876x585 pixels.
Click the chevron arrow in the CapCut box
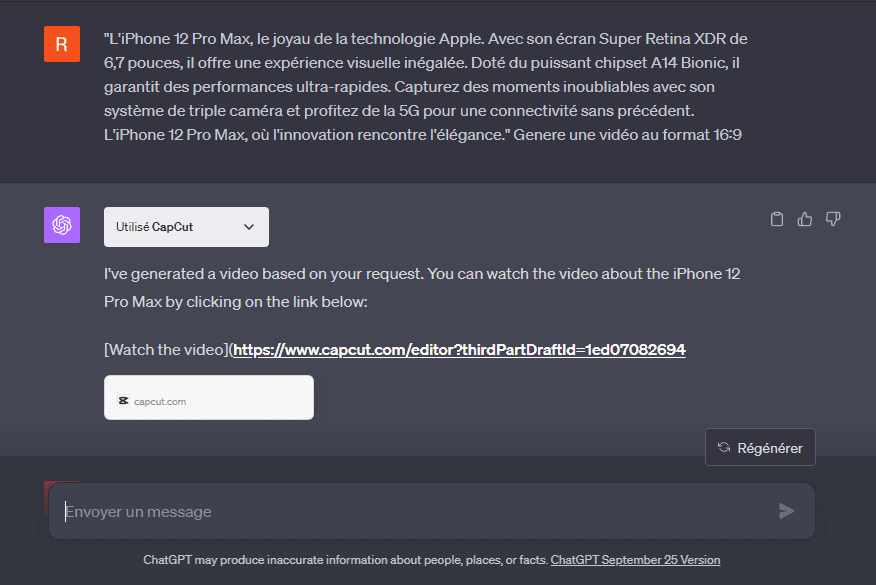click(249, 227)
